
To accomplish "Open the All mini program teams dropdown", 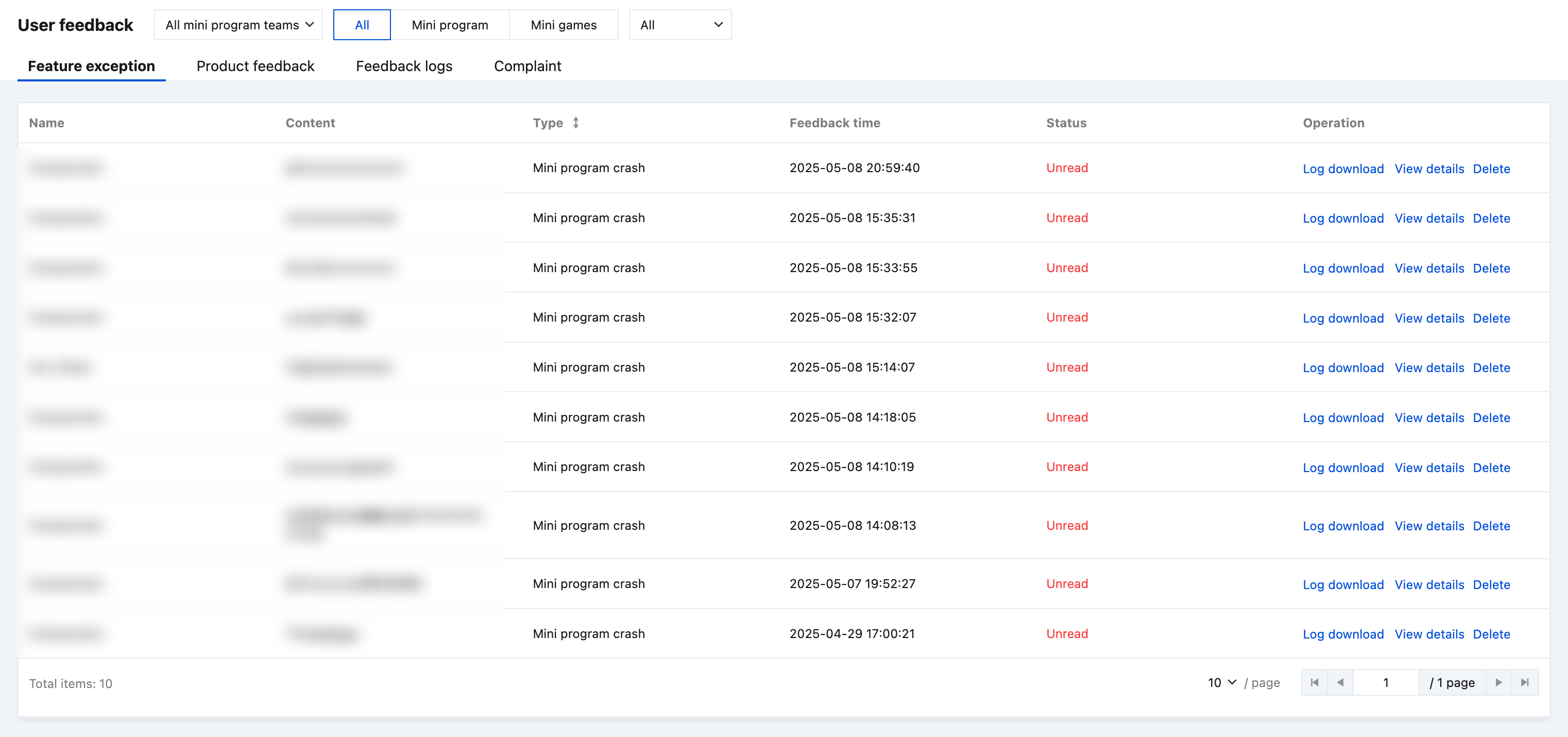I will (238, 25).
